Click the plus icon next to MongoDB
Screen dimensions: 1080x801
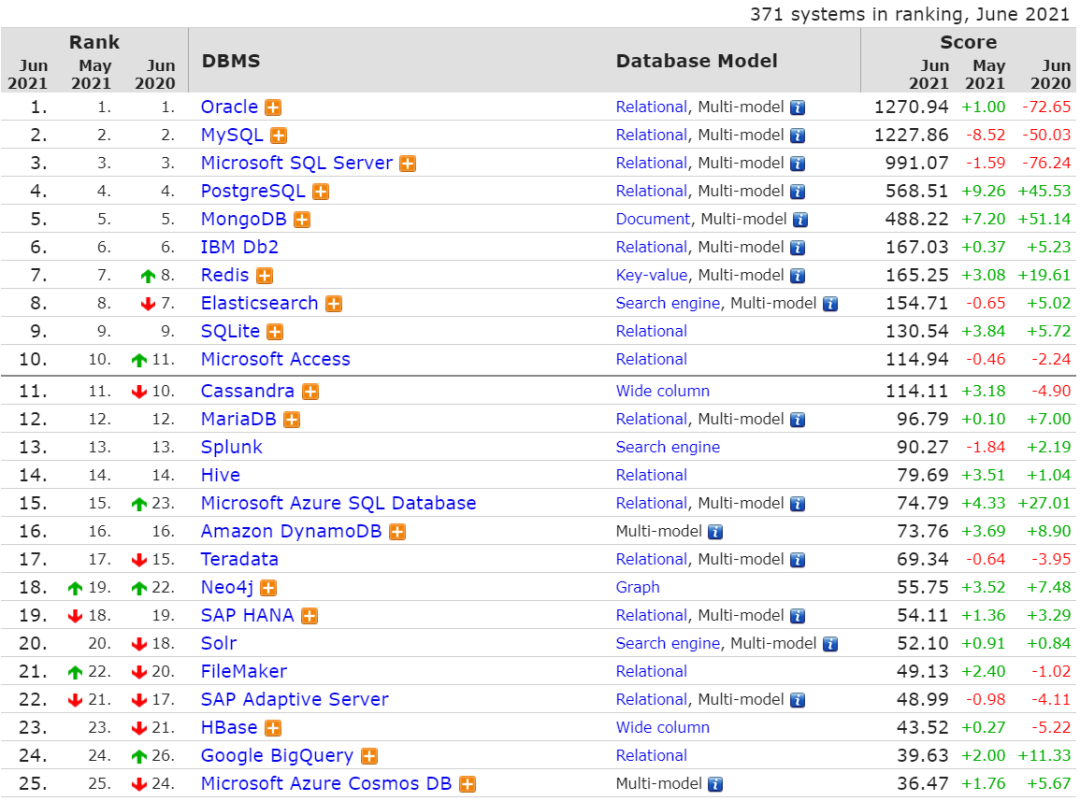point(302,220)
